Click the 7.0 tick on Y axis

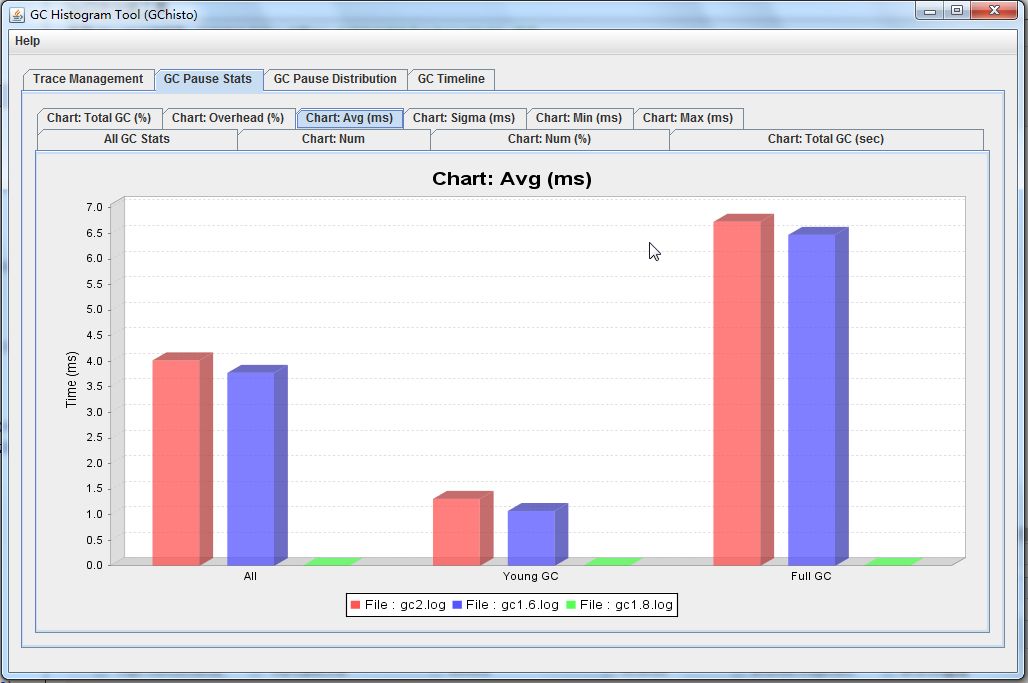[x=94, y=207]
